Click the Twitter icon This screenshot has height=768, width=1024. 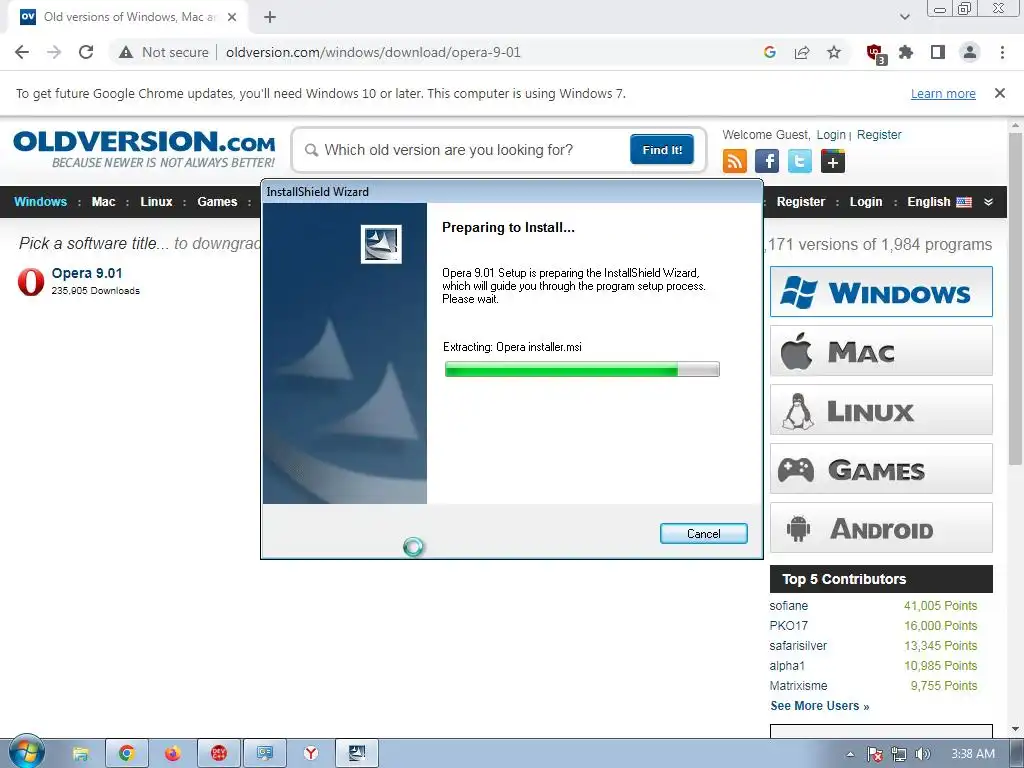point(799,161)
